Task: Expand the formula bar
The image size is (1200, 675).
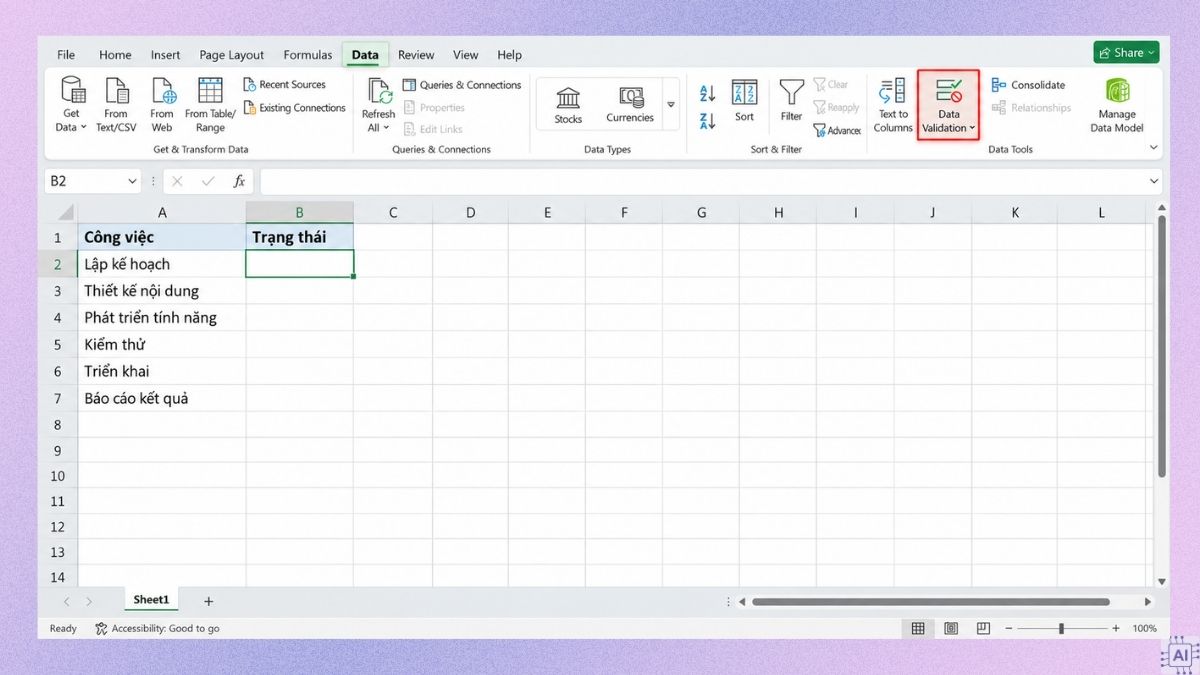Action: [x=1154, y=182]
